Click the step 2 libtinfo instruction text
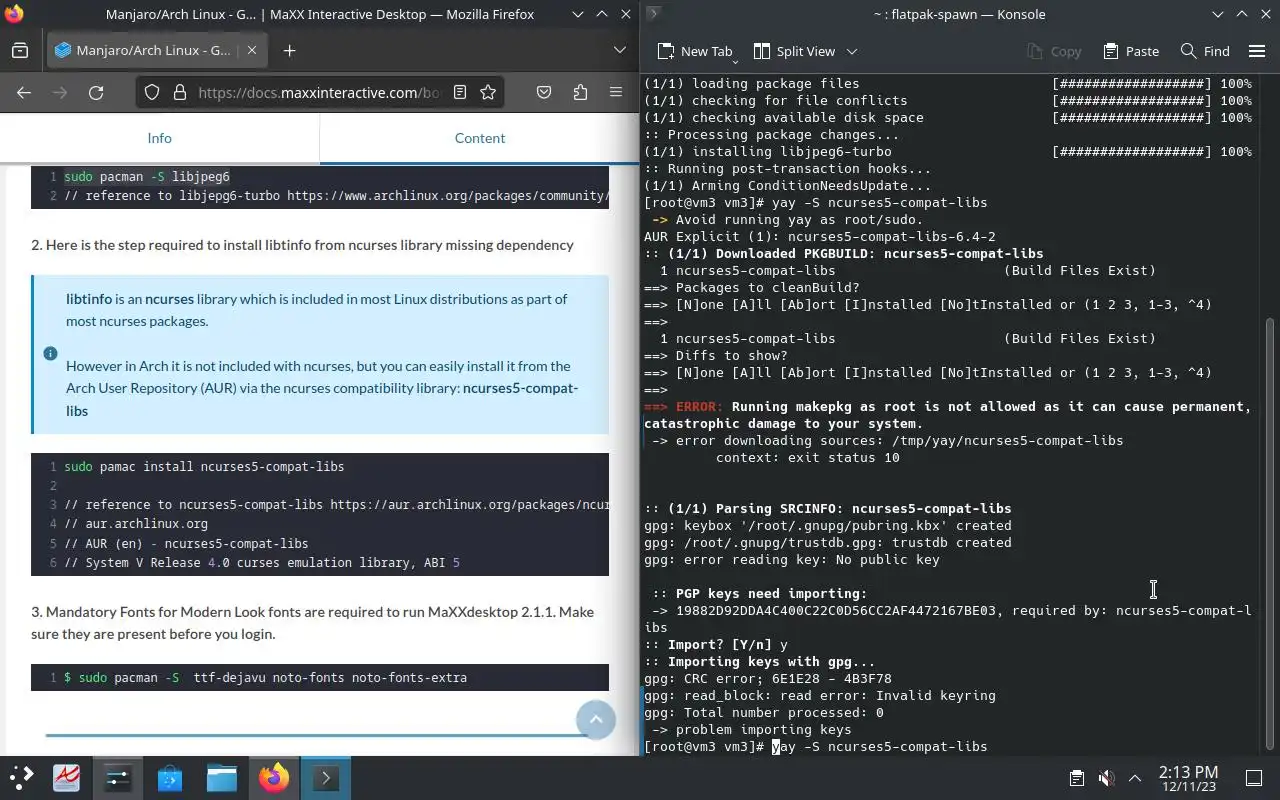This screenshot has height=800, width=1280. click(x=302, y=245)
